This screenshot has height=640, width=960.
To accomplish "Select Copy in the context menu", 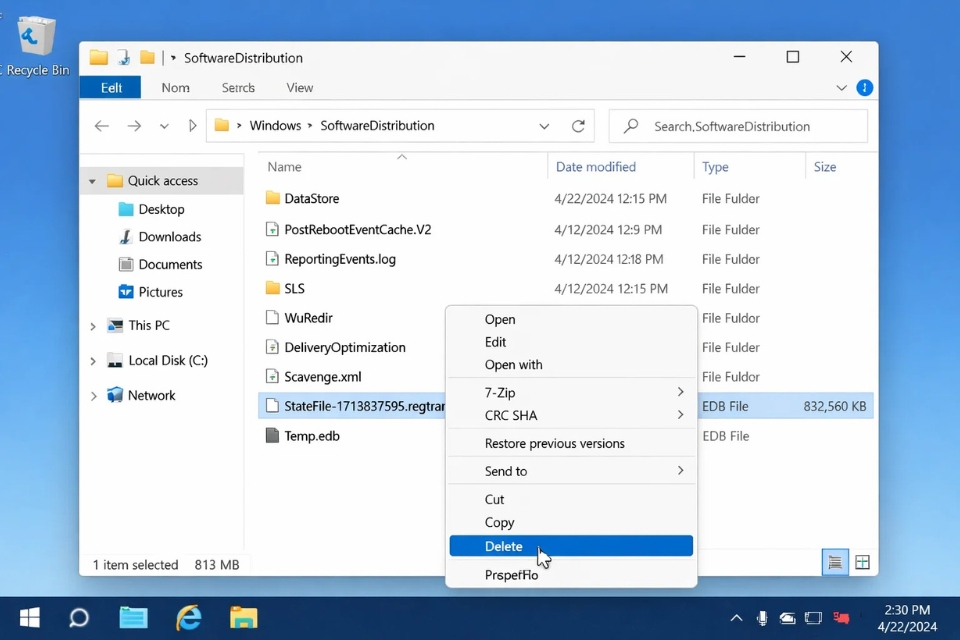I will tap(499, 522).
